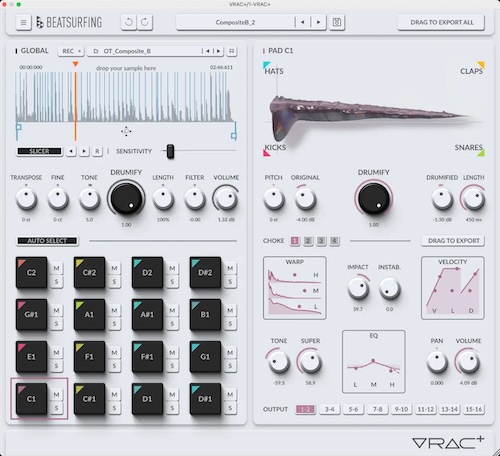Click the left waveform start handle
The image size is (500, 456).
click(x=19, y=127)
